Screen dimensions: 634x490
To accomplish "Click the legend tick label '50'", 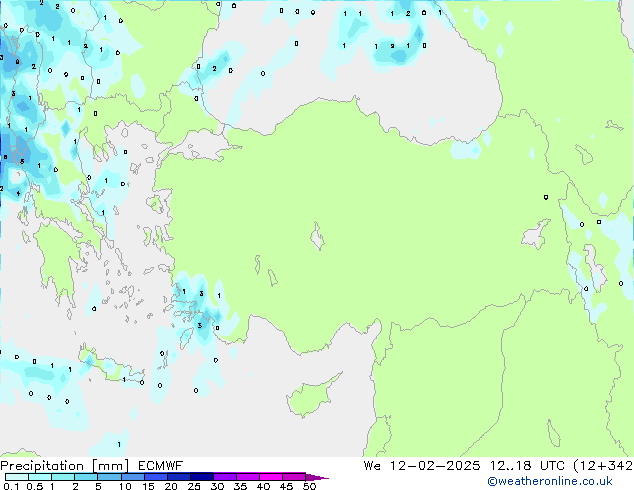I will (x=309, y=486).
